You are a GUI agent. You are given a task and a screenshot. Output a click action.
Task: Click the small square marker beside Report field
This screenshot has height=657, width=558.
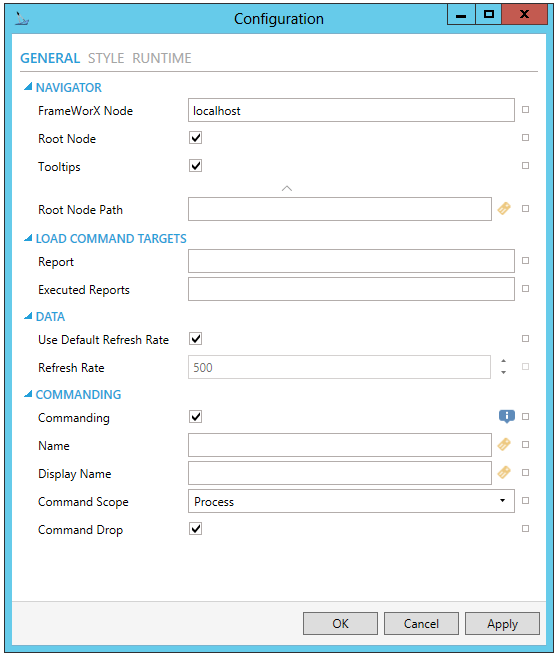(525, 261)
